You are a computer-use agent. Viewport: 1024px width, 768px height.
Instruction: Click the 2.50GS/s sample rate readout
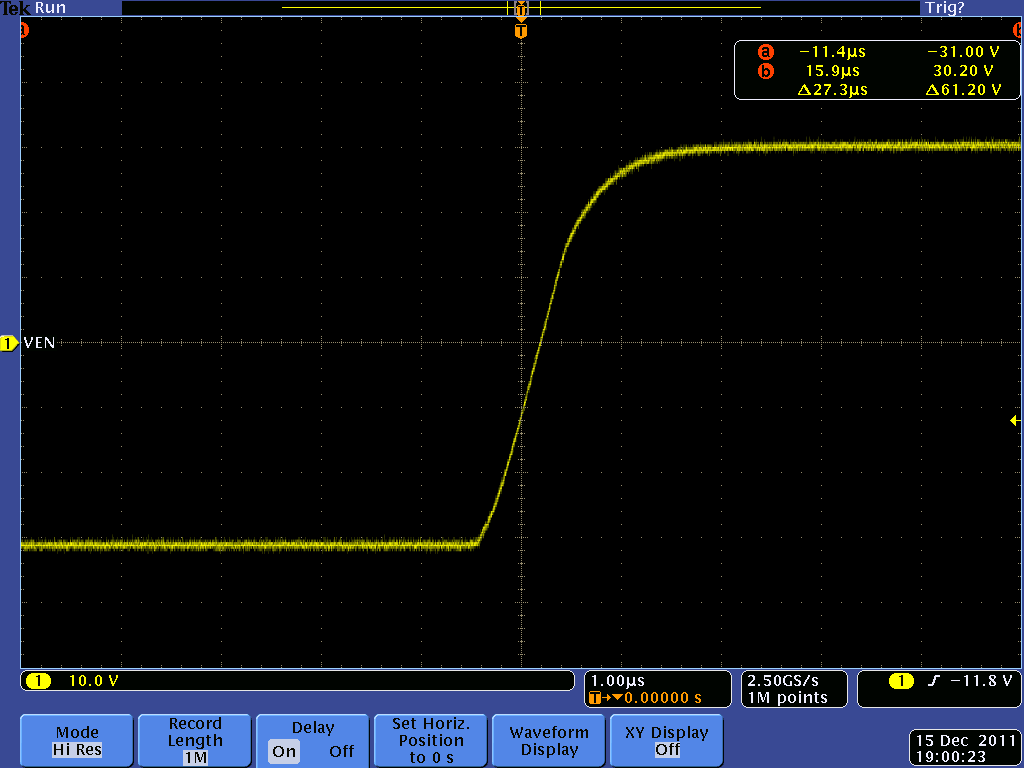pos(783,681)
